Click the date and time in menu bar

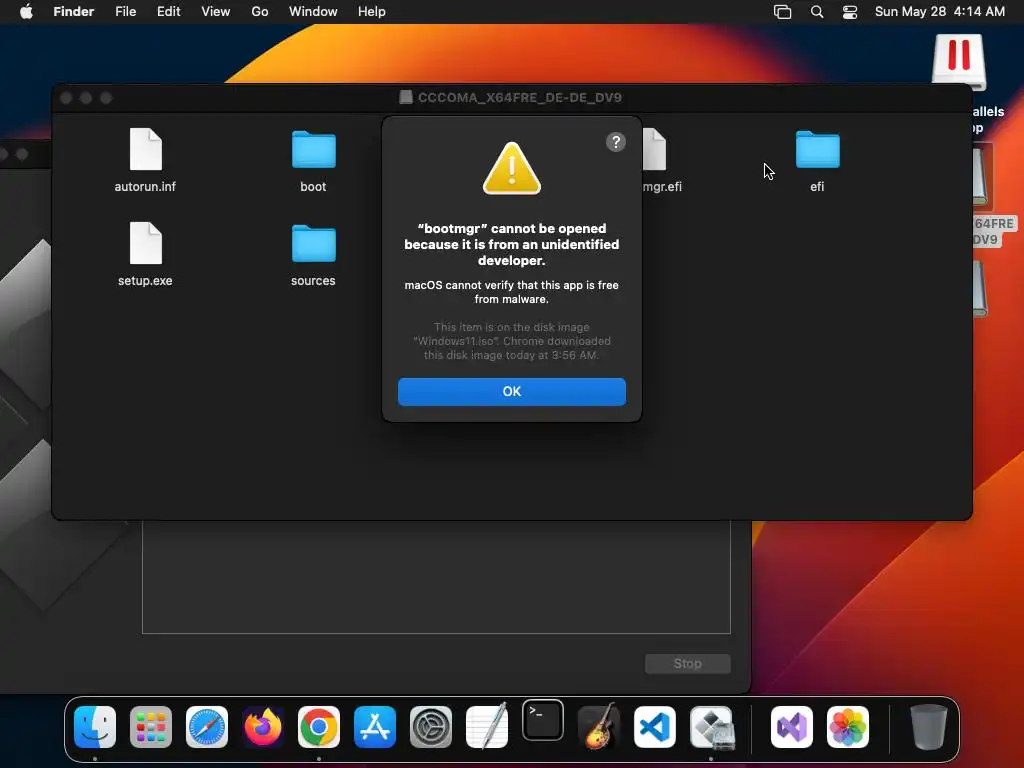pyautogui.click(x=939, y=11)
